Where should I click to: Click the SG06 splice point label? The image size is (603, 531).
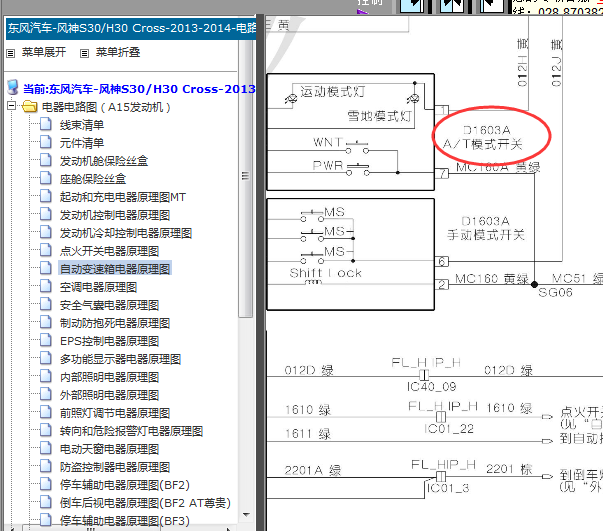[555, 293]
